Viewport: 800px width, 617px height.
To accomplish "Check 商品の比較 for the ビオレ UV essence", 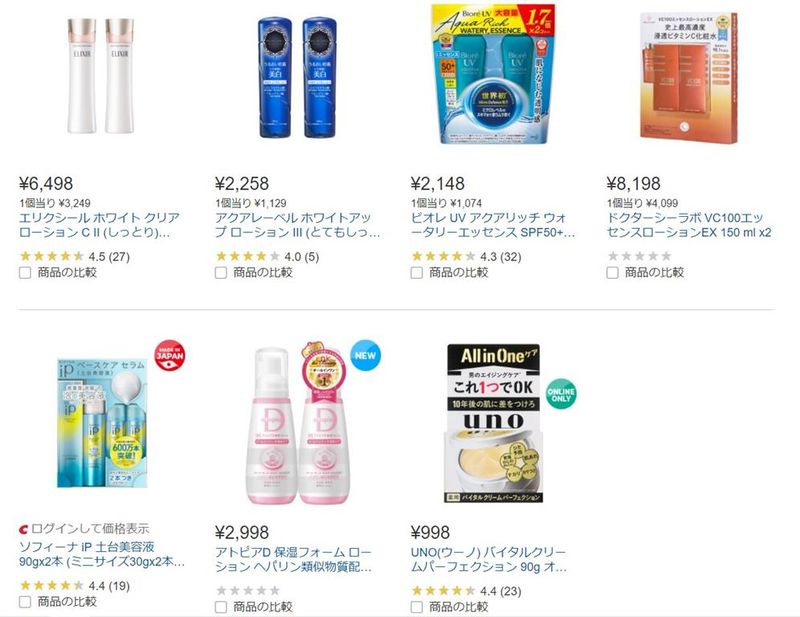I will pos(417,273).
